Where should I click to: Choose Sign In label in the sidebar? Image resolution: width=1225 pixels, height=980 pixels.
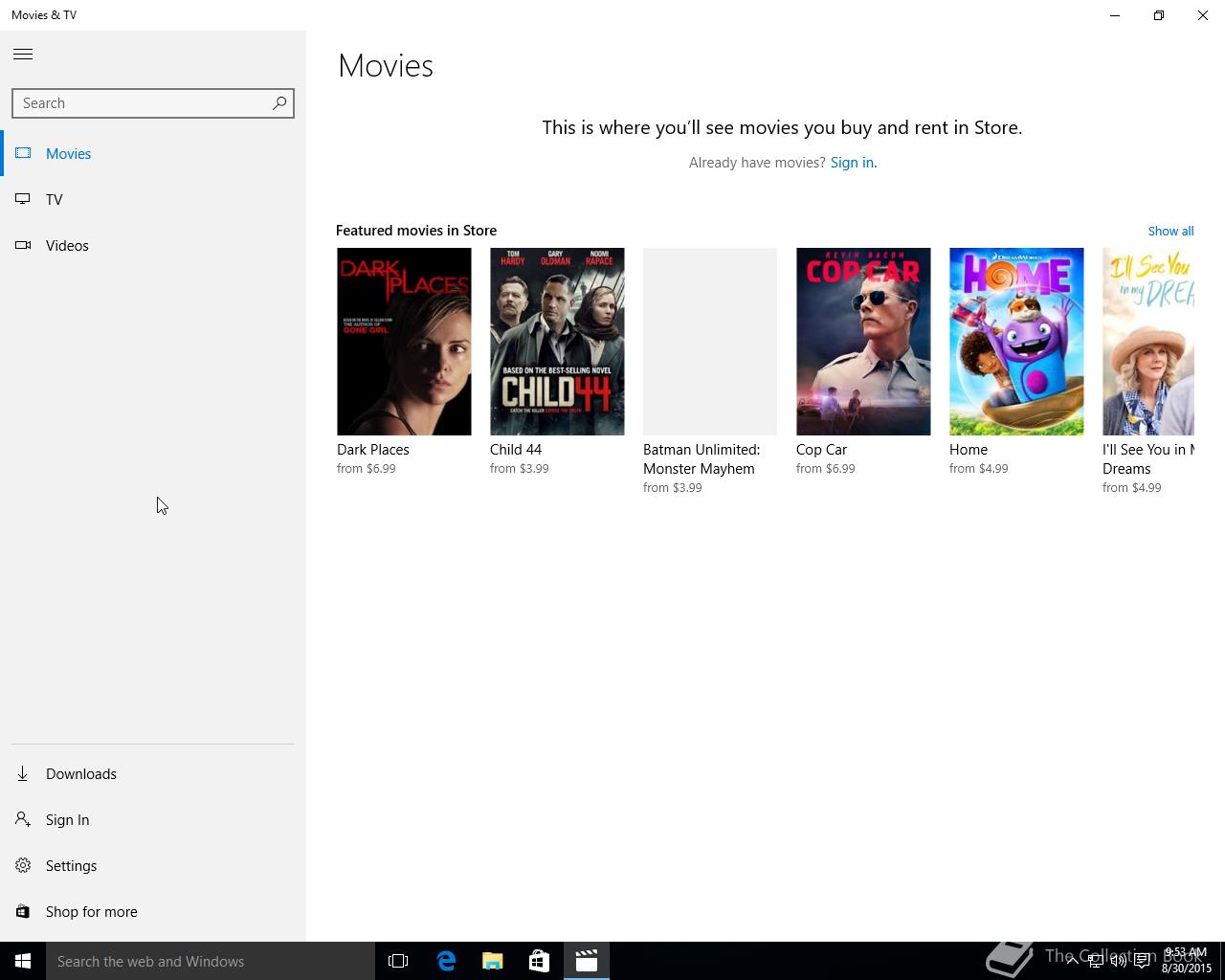click(67, 820)
